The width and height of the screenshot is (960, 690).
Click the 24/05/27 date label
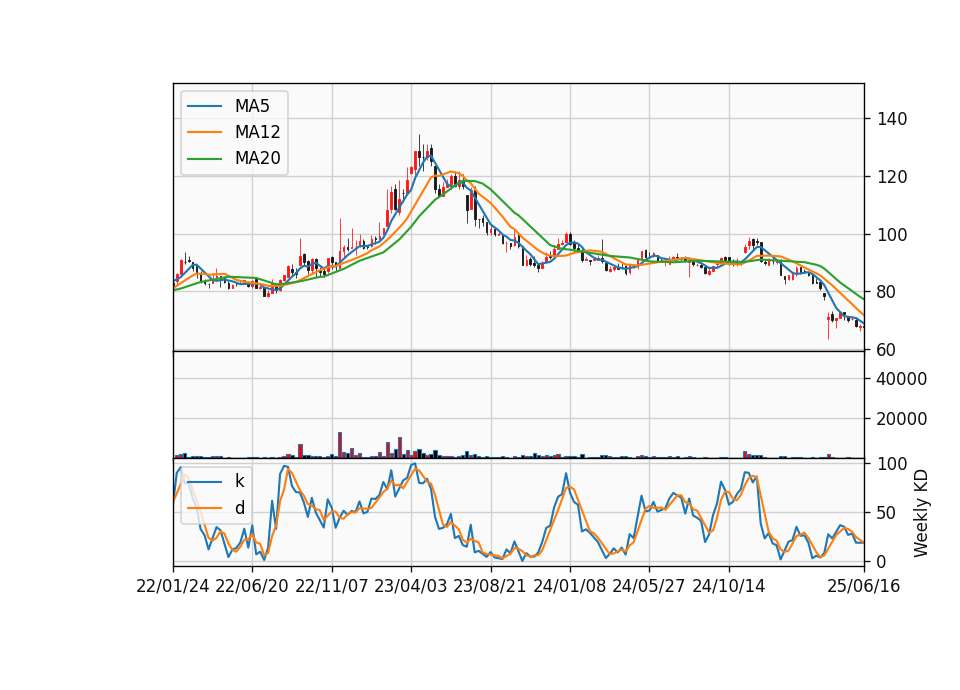tap(648, 586)
